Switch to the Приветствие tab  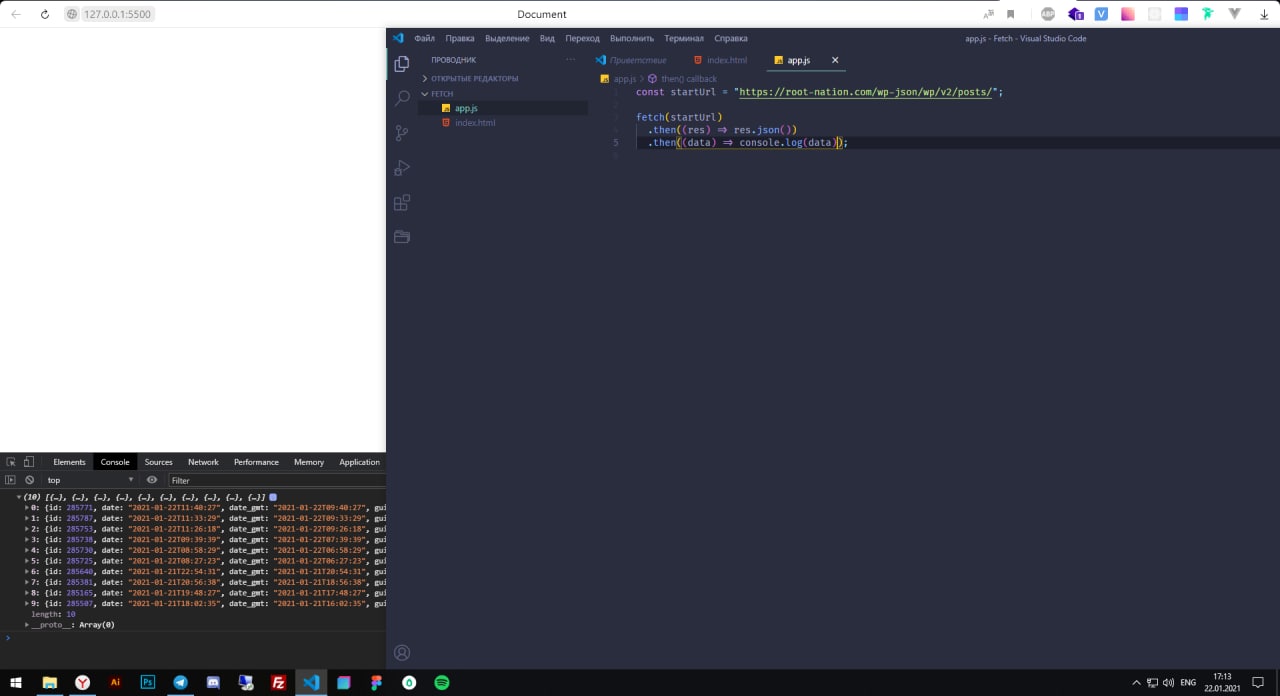pyautogui.click(x=631, y=60)
